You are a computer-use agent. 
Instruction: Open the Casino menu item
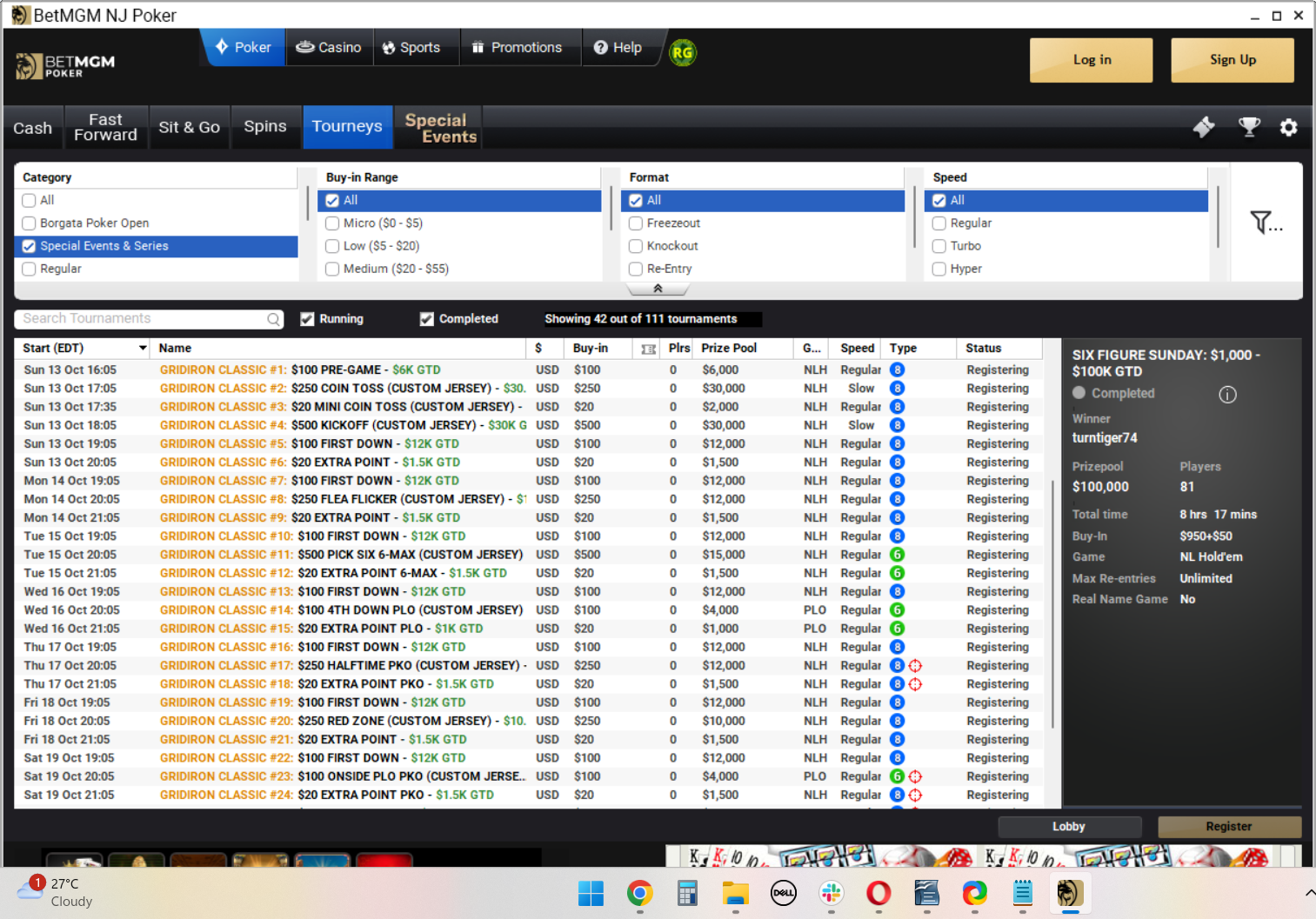coord(329,48)
